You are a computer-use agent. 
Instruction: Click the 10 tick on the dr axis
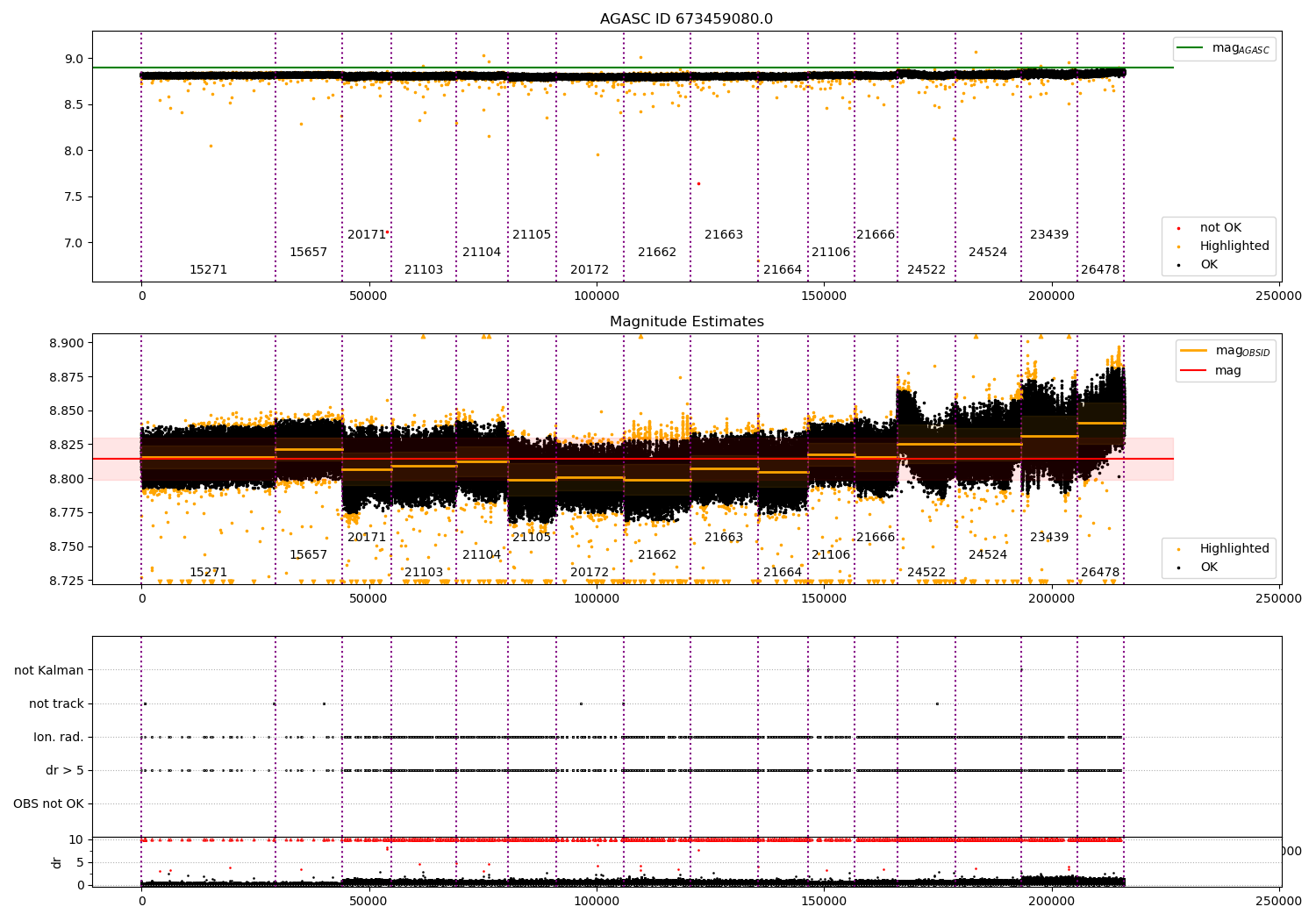pyautogui.click(x=77, y=839)
